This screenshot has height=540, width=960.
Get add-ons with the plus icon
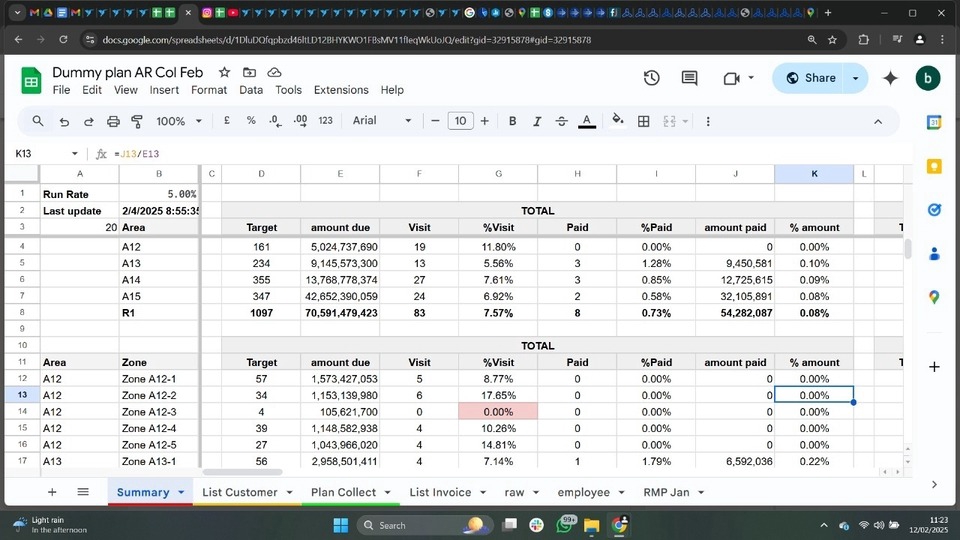pyautogui.click(x=934, y=367)
